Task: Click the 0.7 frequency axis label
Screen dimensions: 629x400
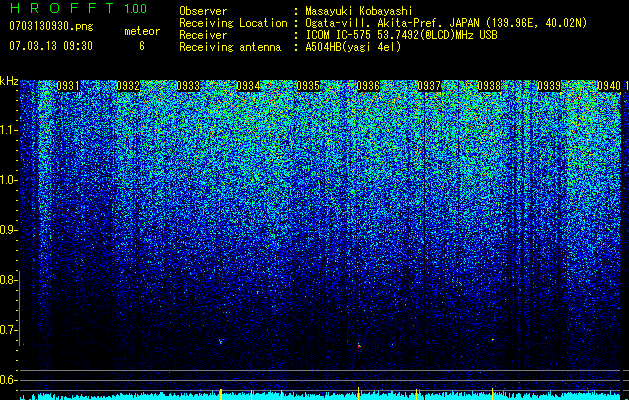Action: 8,330
